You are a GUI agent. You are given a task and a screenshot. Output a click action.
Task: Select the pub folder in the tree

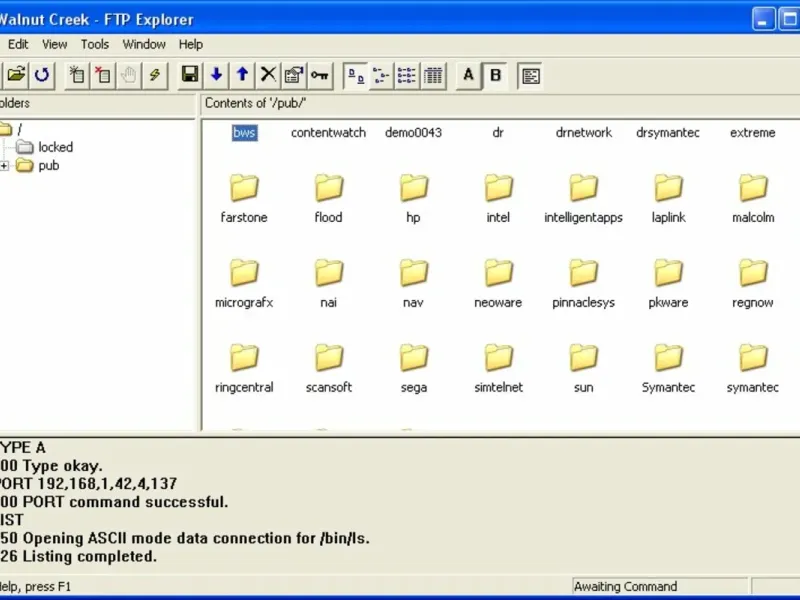pos(49,166)
